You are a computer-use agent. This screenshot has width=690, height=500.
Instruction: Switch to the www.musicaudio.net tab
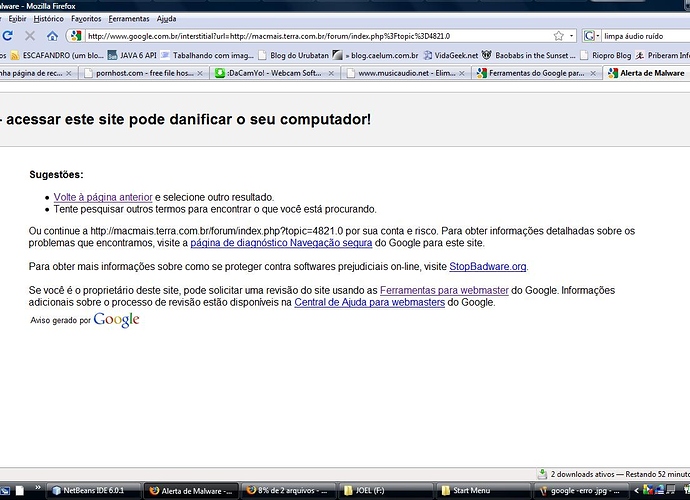click(406, 73)
